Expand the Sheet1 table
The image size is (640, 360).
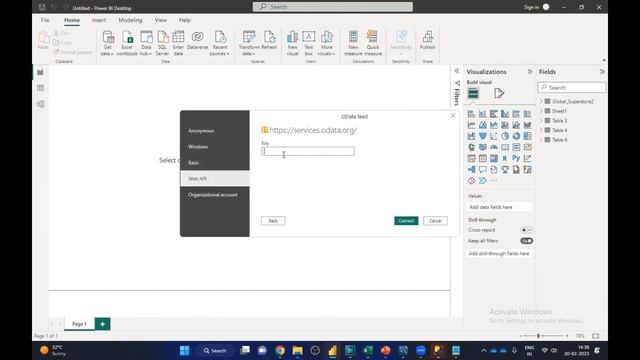541,111
